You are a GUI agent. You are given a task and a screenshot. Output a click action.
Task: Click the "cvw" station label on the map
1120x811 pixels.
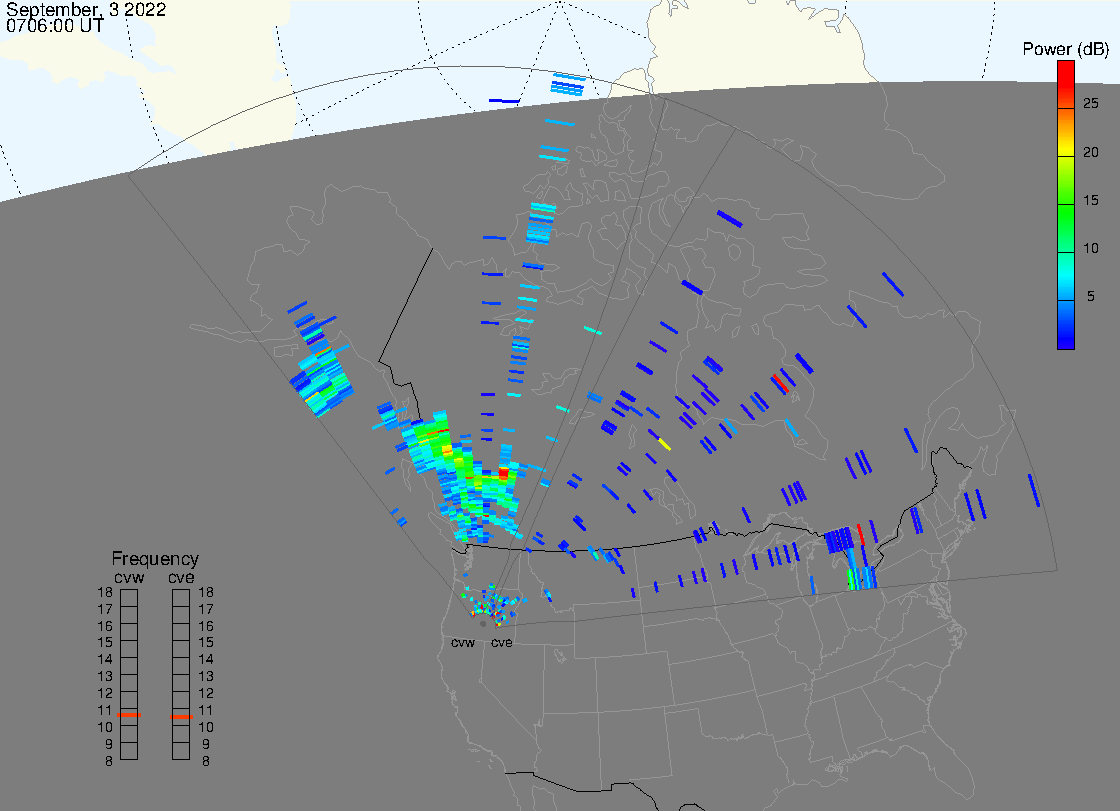(463, 643)
